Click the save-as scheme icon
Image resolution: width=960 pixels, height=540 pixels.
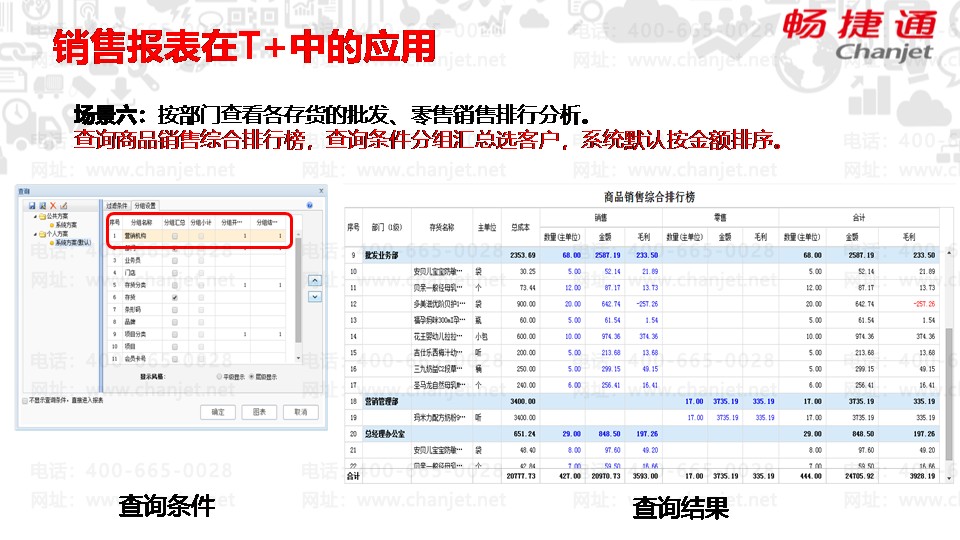[42, 206]
